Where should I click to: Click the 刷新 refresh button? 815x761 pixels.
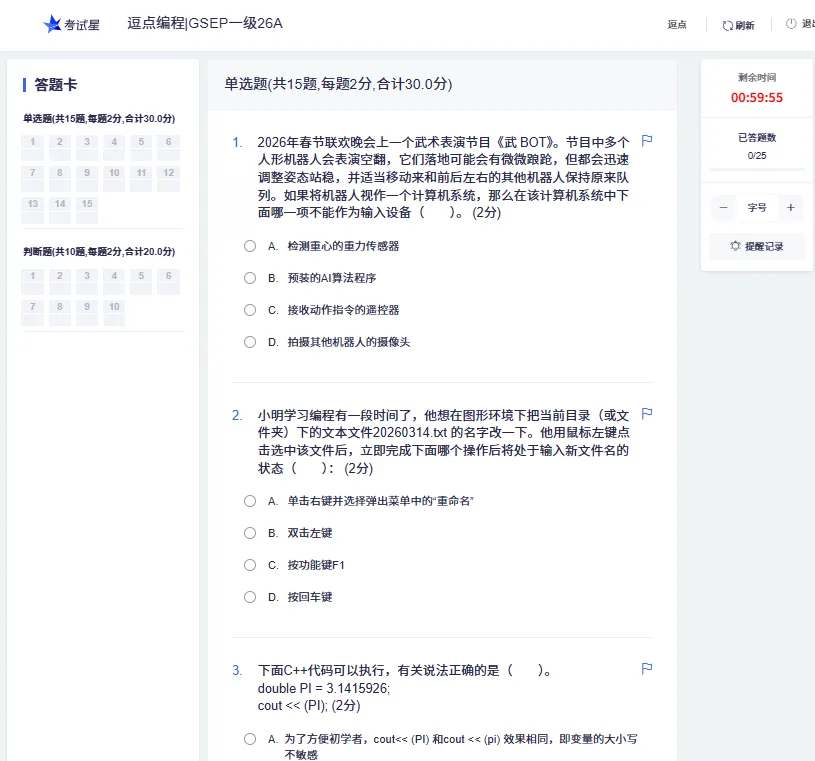click(x=739, y=25)
